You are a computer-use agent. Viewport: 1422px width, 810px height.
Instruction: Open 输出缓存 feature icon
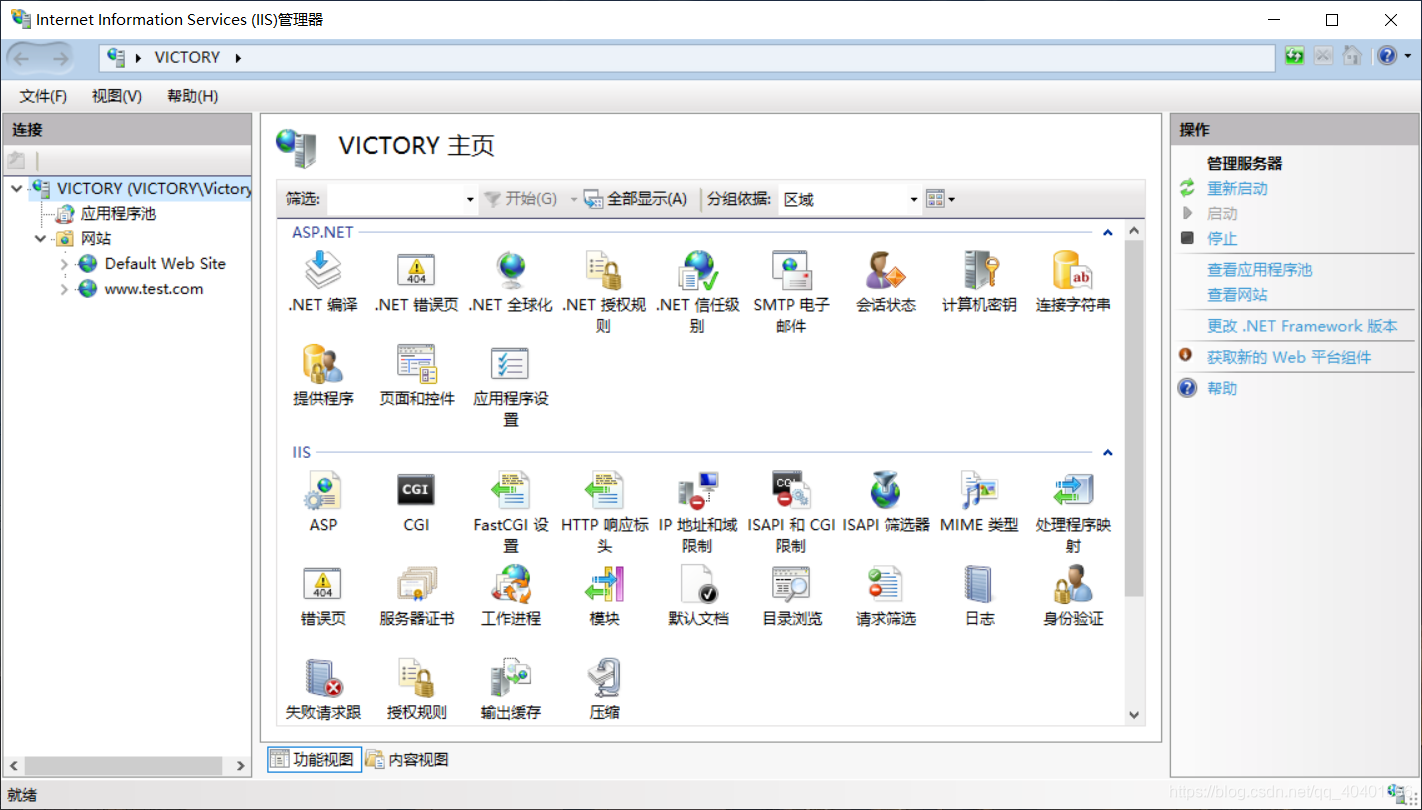pyautogui.click(x=510, y=678)
